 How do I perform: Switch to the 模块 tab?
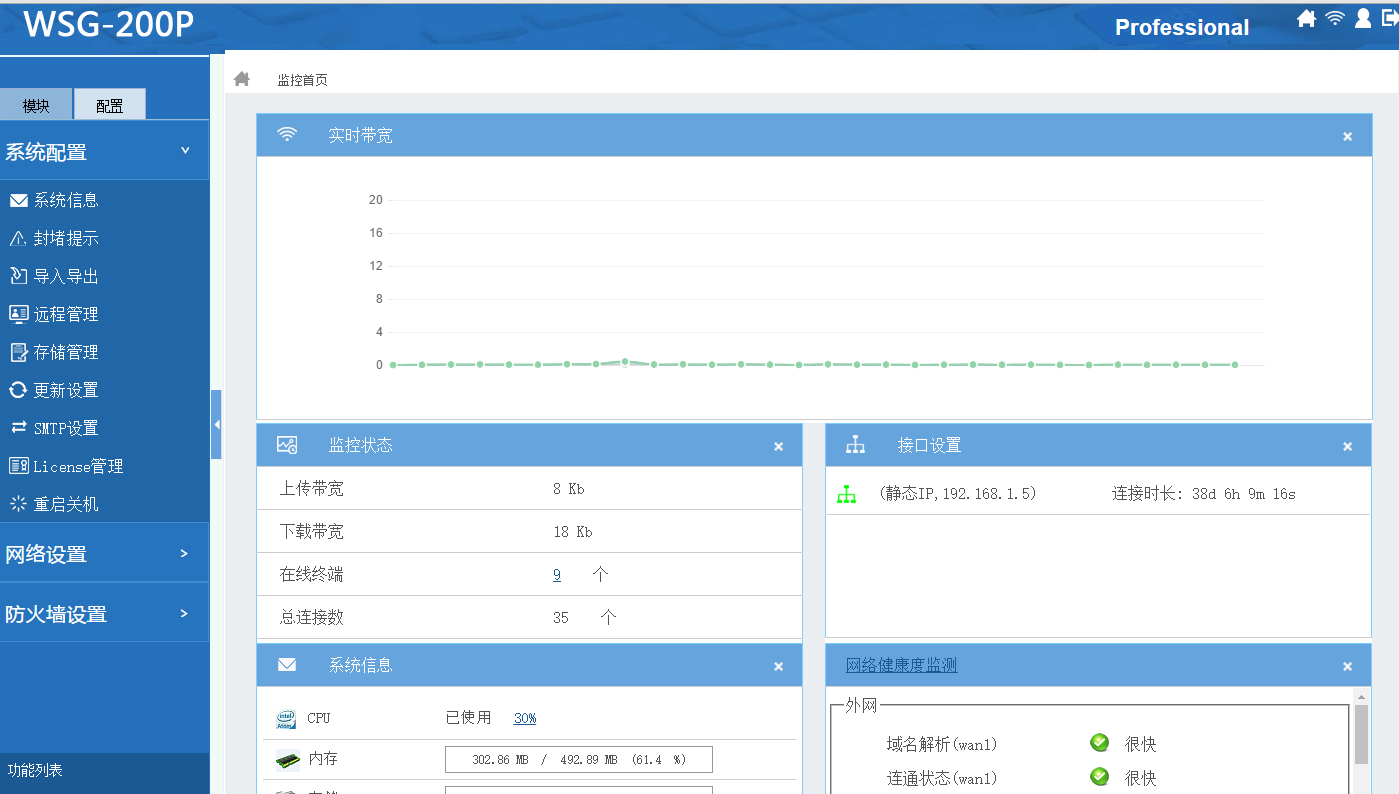(x=37, y=105)
